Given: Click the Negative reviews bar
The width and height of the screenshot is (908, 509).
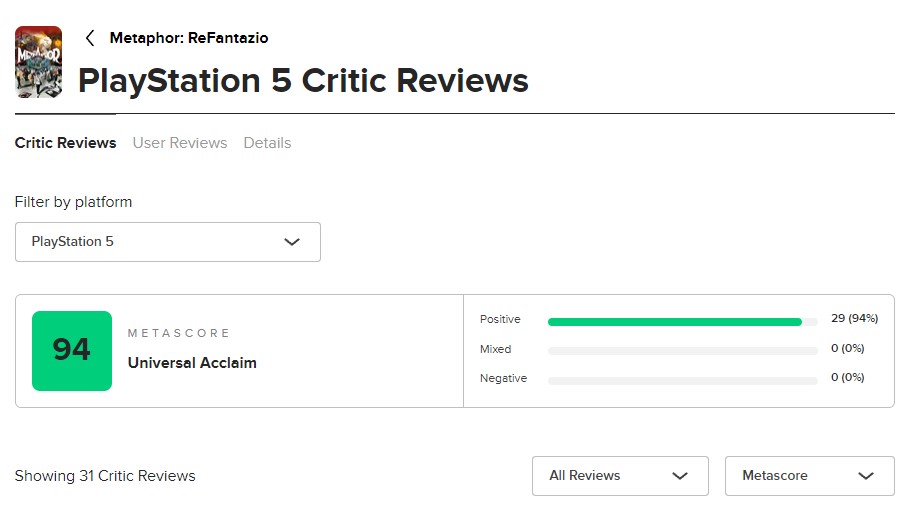Looking at the screenshot, I should coord(682,381).
